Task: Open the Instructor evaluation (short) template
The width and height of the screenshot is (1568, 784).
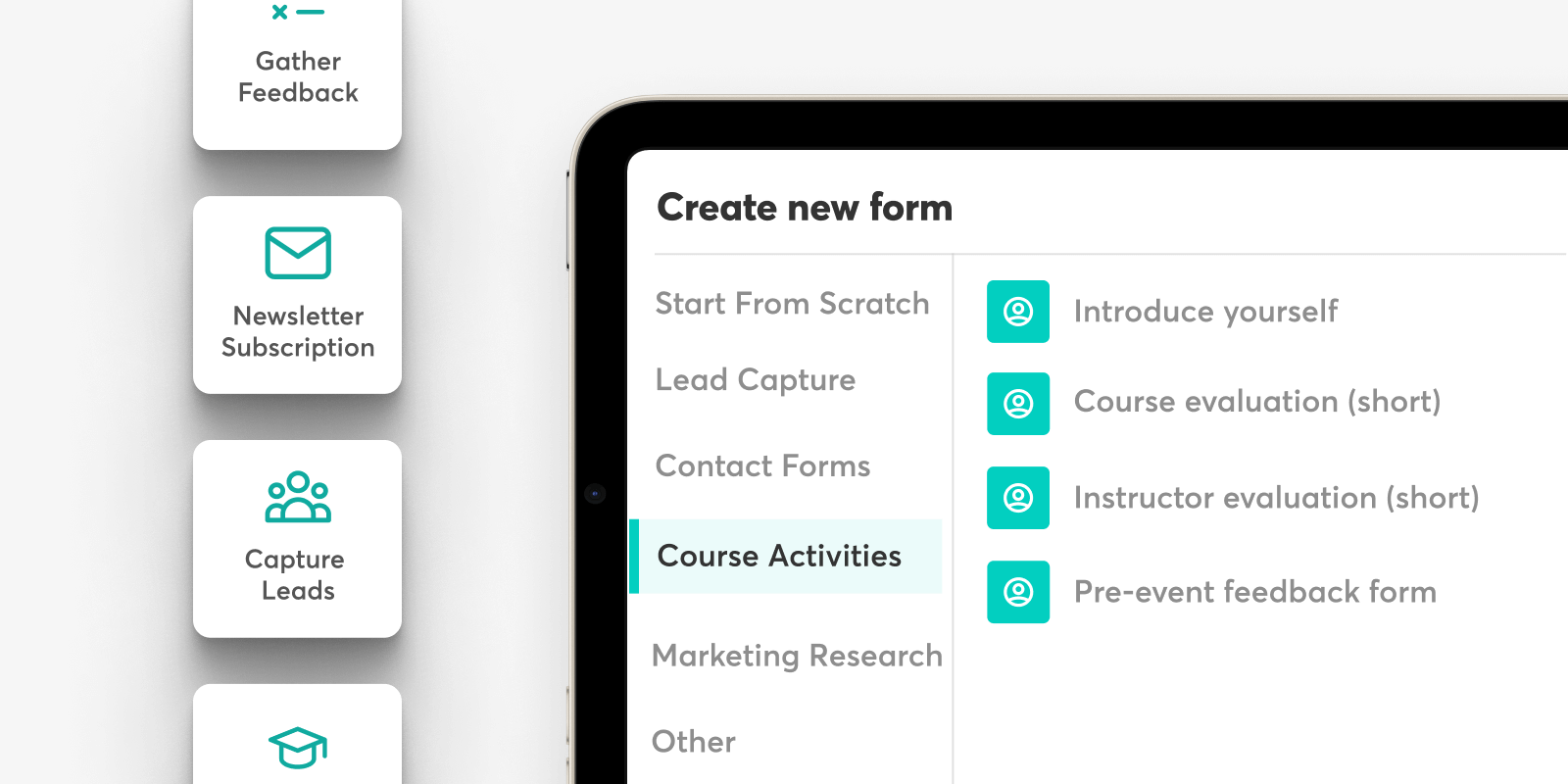Action: point(1276,498)
